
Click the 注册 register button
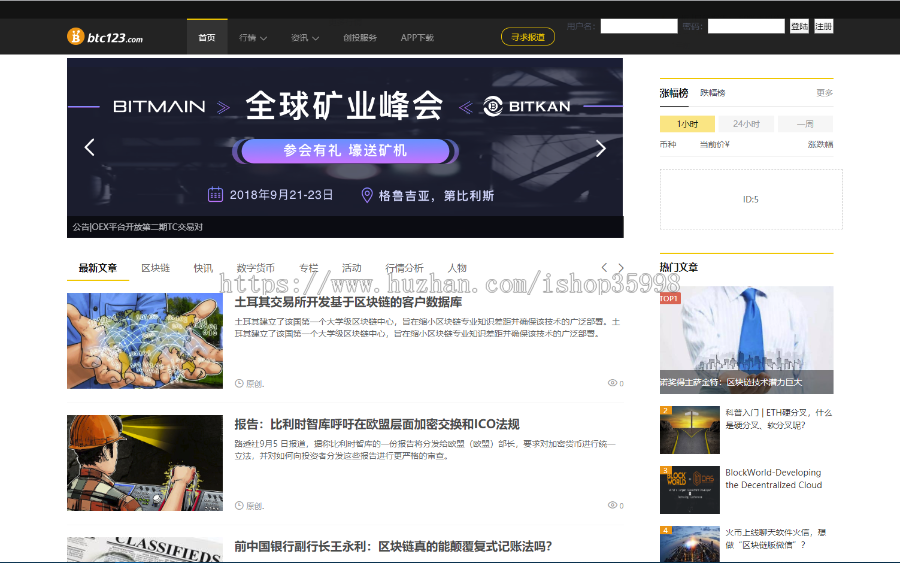(x=824, y=26)
